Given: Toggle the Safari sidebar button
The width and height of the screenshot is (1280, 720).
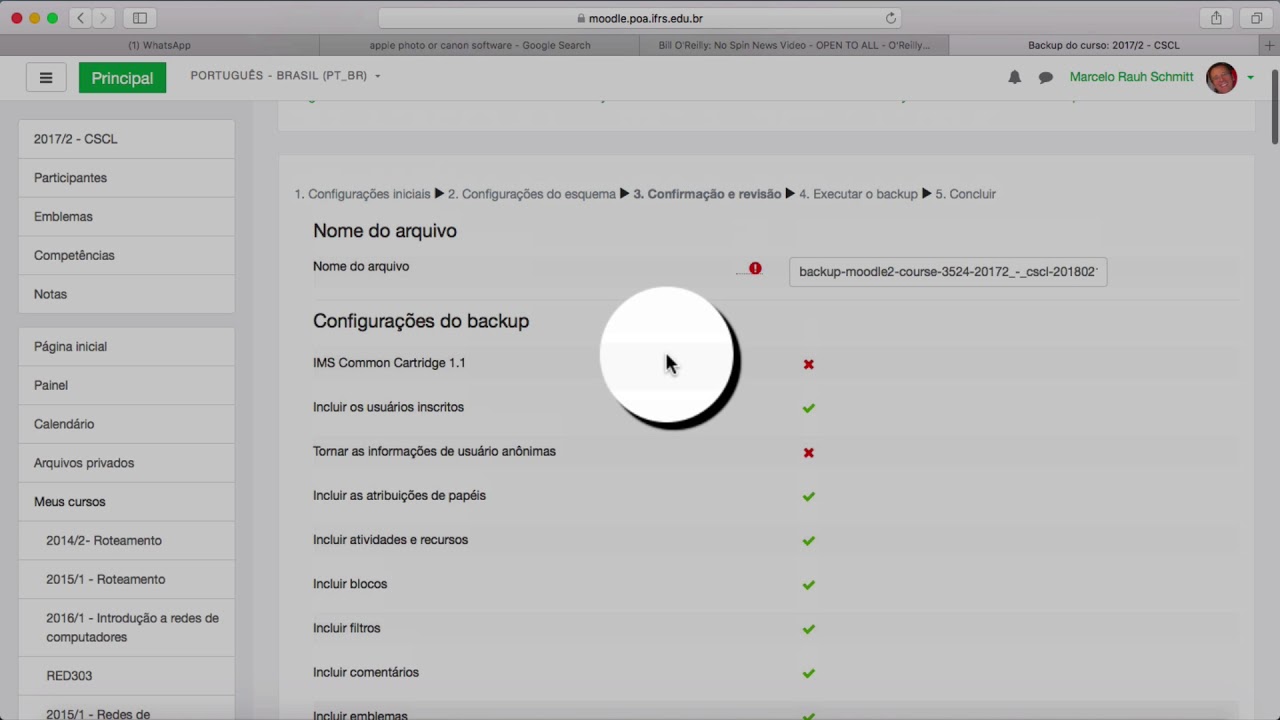Looking at the screenshot, I should pyautogui.click(x=140, y=18).
